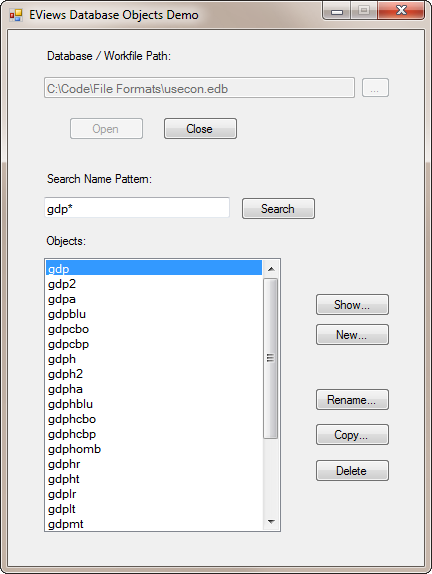
Task: Click the objects list scroll up arrow
Action: coord(271,269)
